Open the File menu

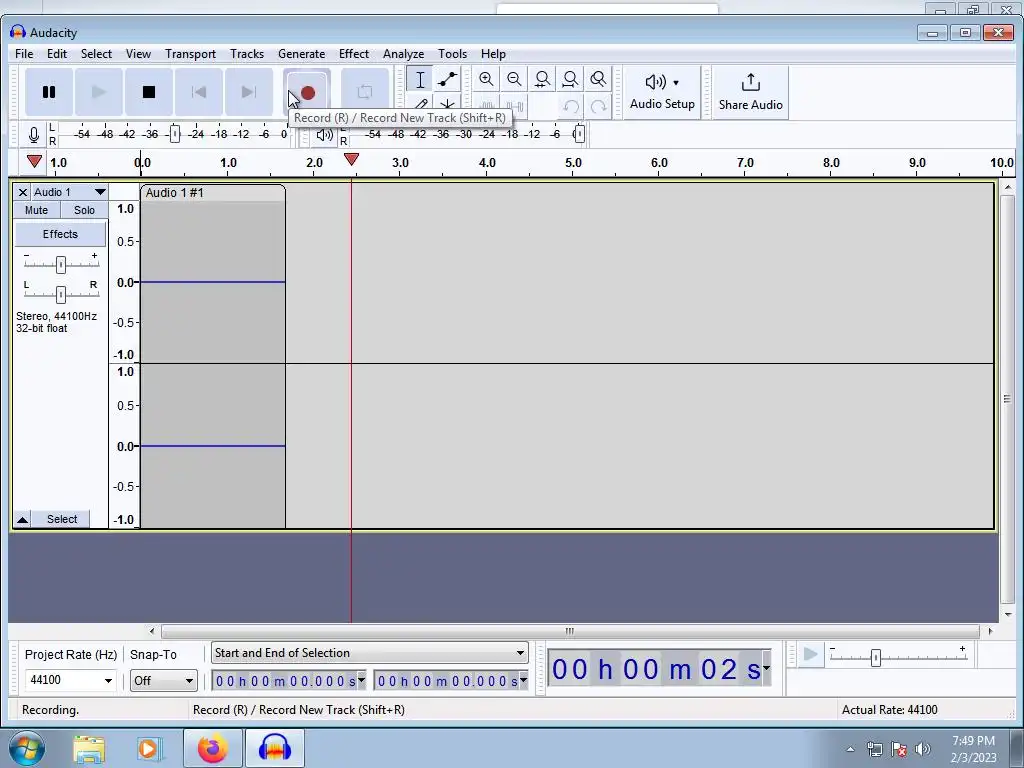click(24, 54)
